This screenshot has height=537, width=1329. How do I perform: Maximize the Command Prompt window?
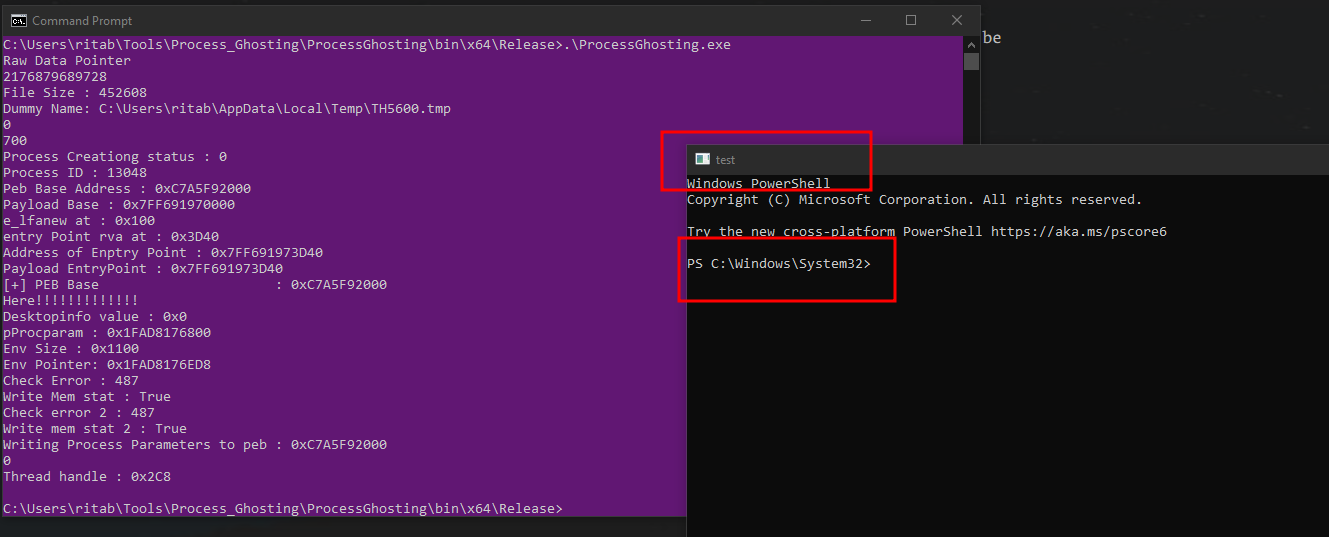[x=911, y=20]
